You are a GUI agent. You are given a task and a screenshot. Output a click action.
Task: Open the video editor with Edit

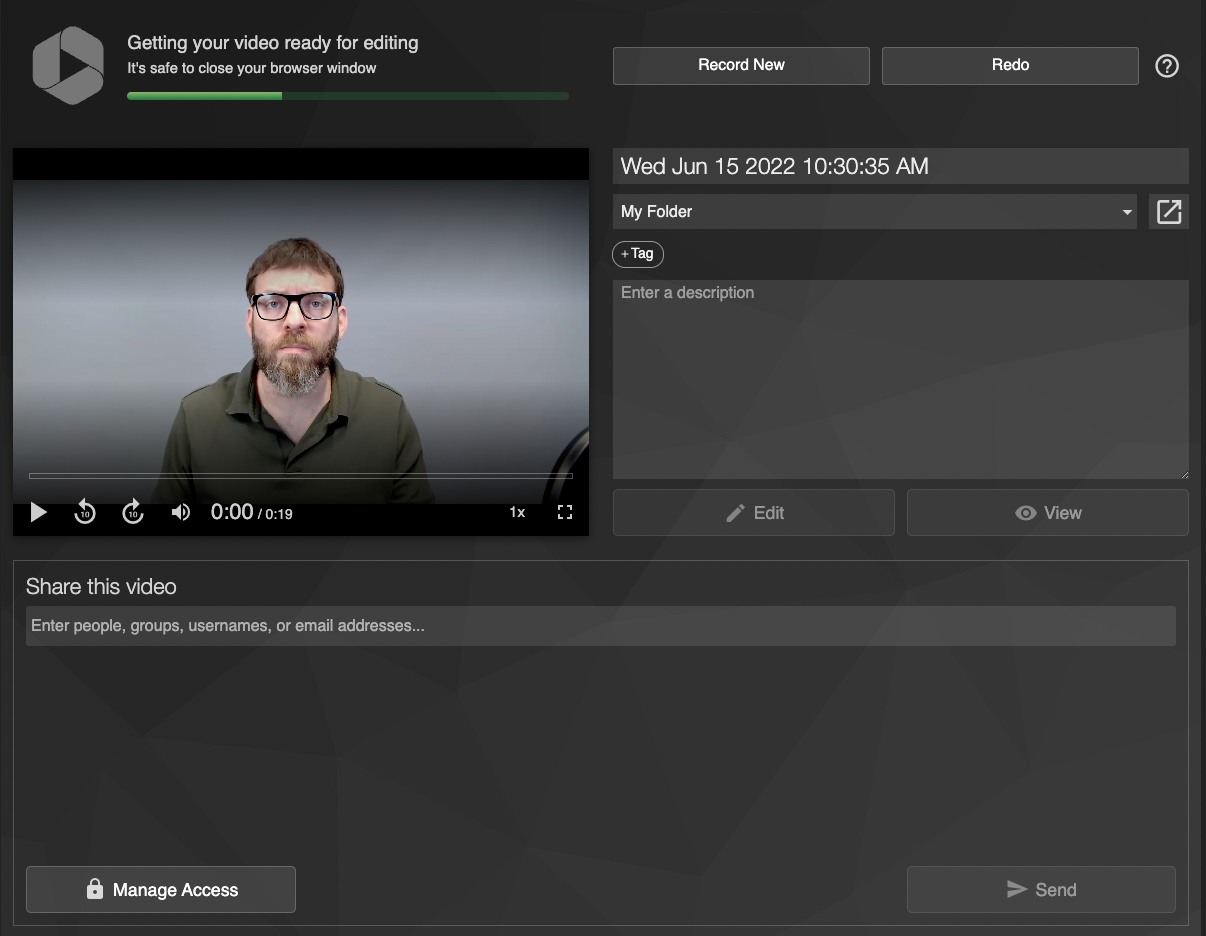pyautogui.click(x=754, y=513)
